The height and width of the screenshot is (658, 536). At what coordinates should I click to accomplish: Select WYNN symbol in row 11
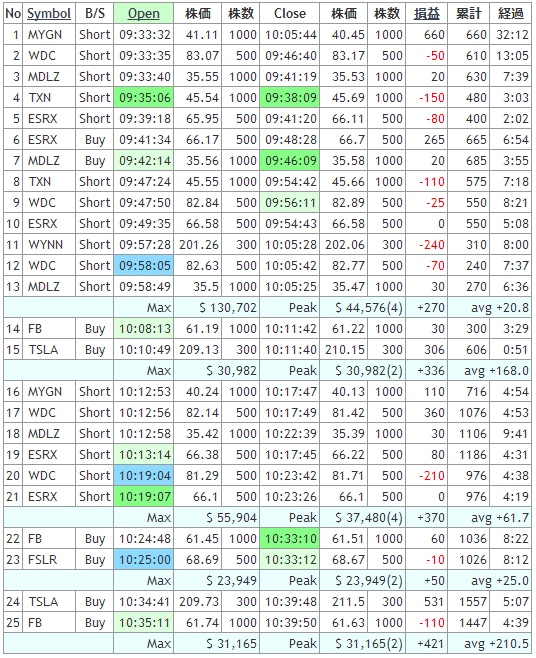pyautogui.click(x=45, y=245)
